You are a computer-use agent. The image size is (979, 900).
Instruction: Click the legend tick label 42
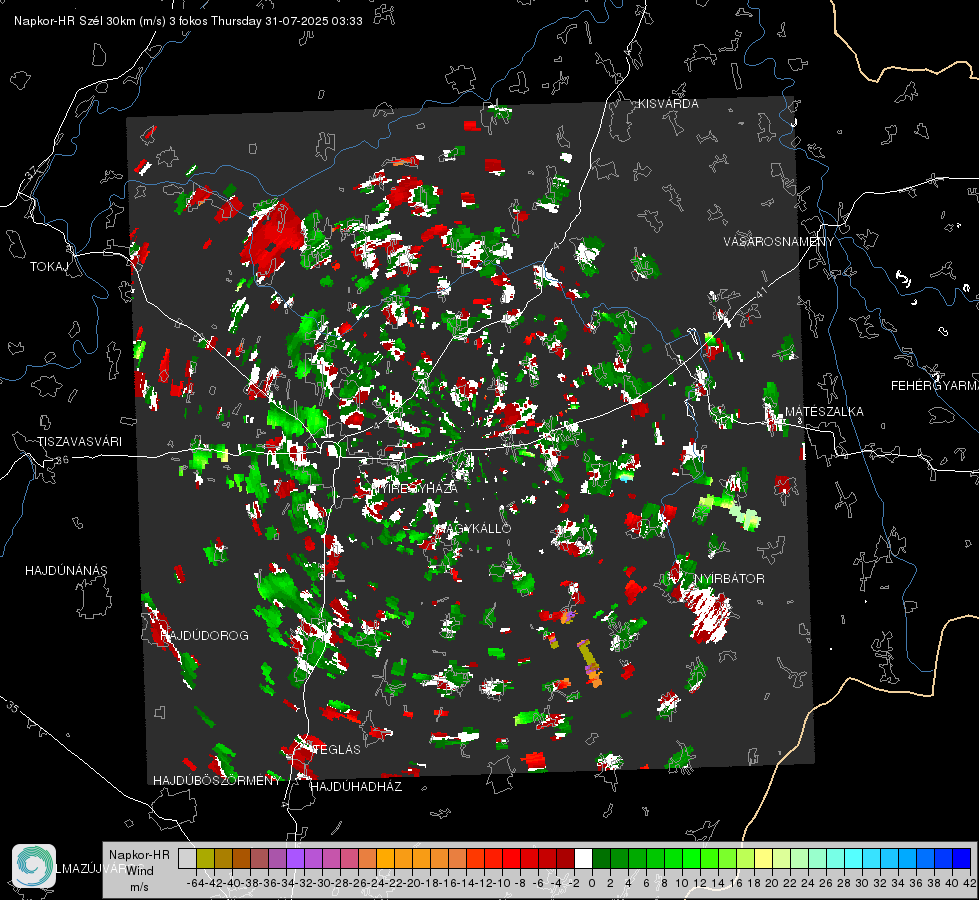[x=969, y=883]
